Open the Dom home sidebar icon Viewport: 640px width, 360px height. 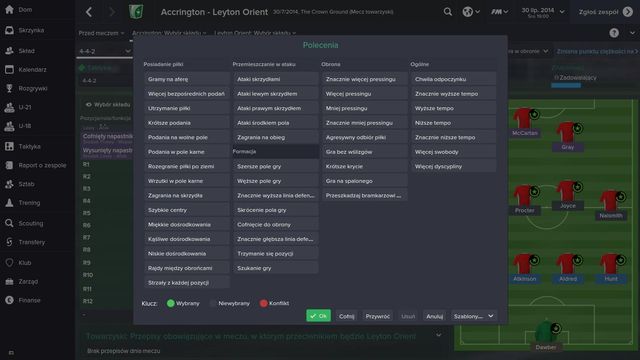(x=9, y=9)
